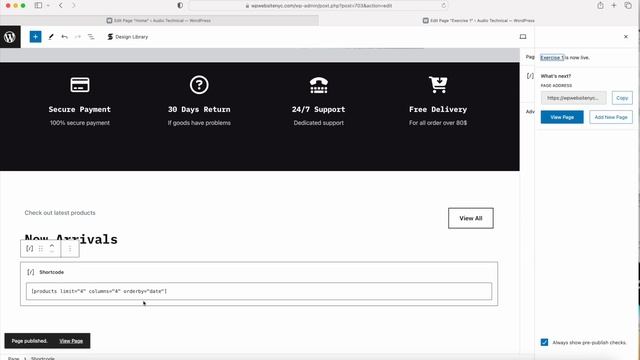
Task: Toggle Always show pre-publish checks checkbox
Action: point(544,342)
